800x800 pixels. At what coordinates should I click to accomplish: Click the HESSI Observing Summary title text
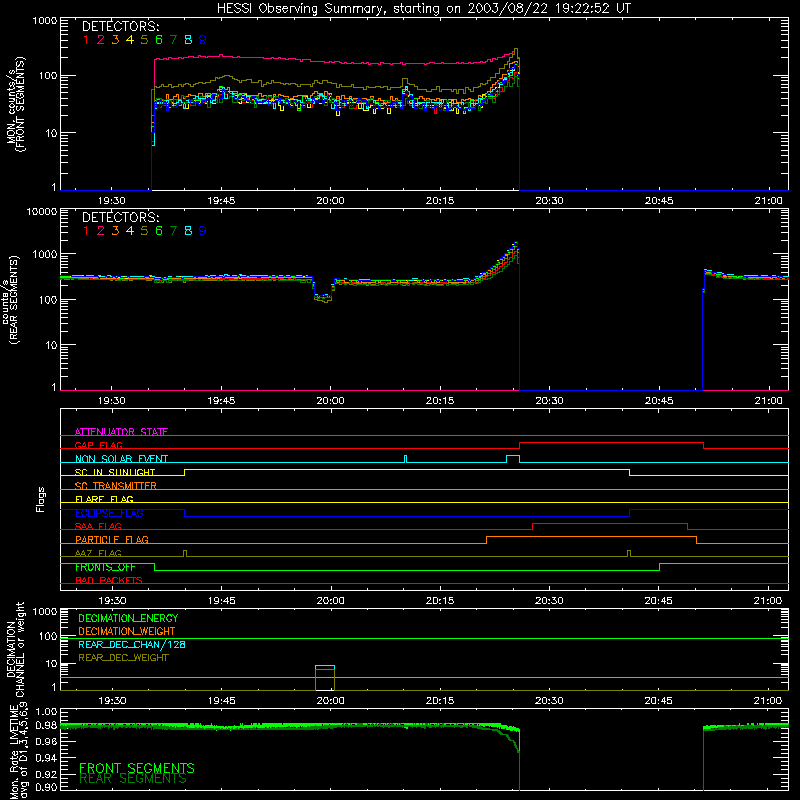[x=424, y=9]
